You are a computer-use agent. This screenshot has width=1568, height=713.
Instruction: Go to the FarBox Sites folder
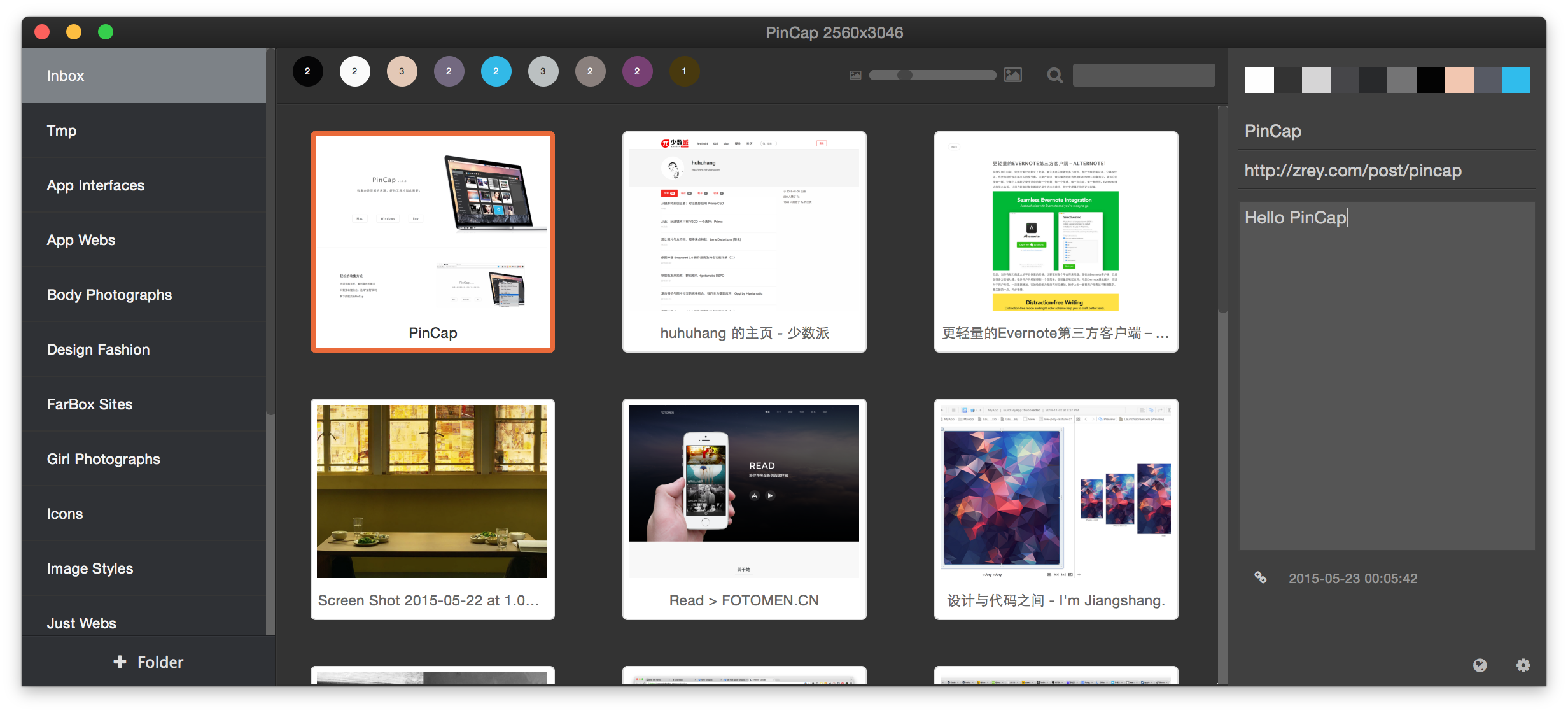coord(89,404)
